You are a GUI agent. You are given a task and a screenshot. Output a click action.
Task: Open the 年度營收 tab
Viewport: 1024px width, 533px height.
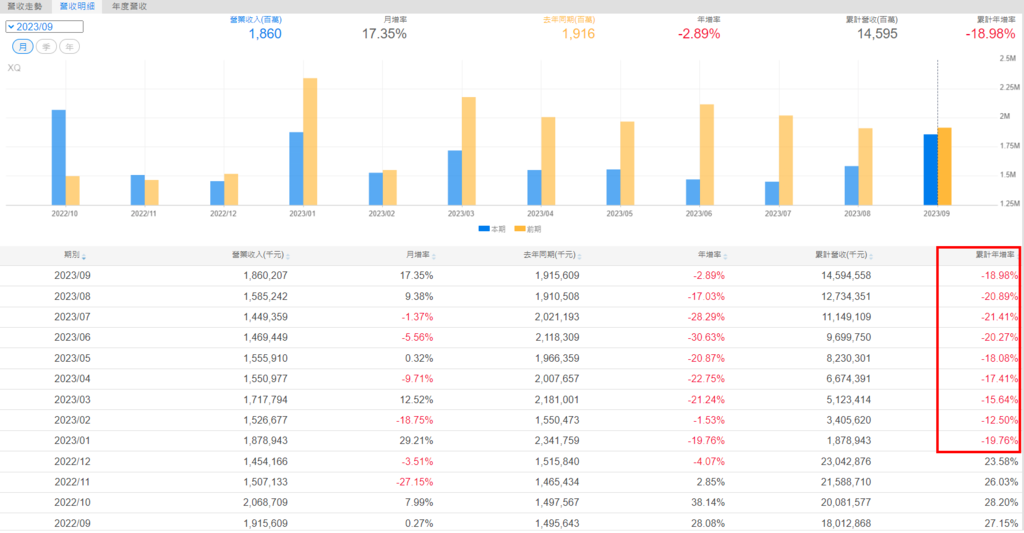[129, 7]
